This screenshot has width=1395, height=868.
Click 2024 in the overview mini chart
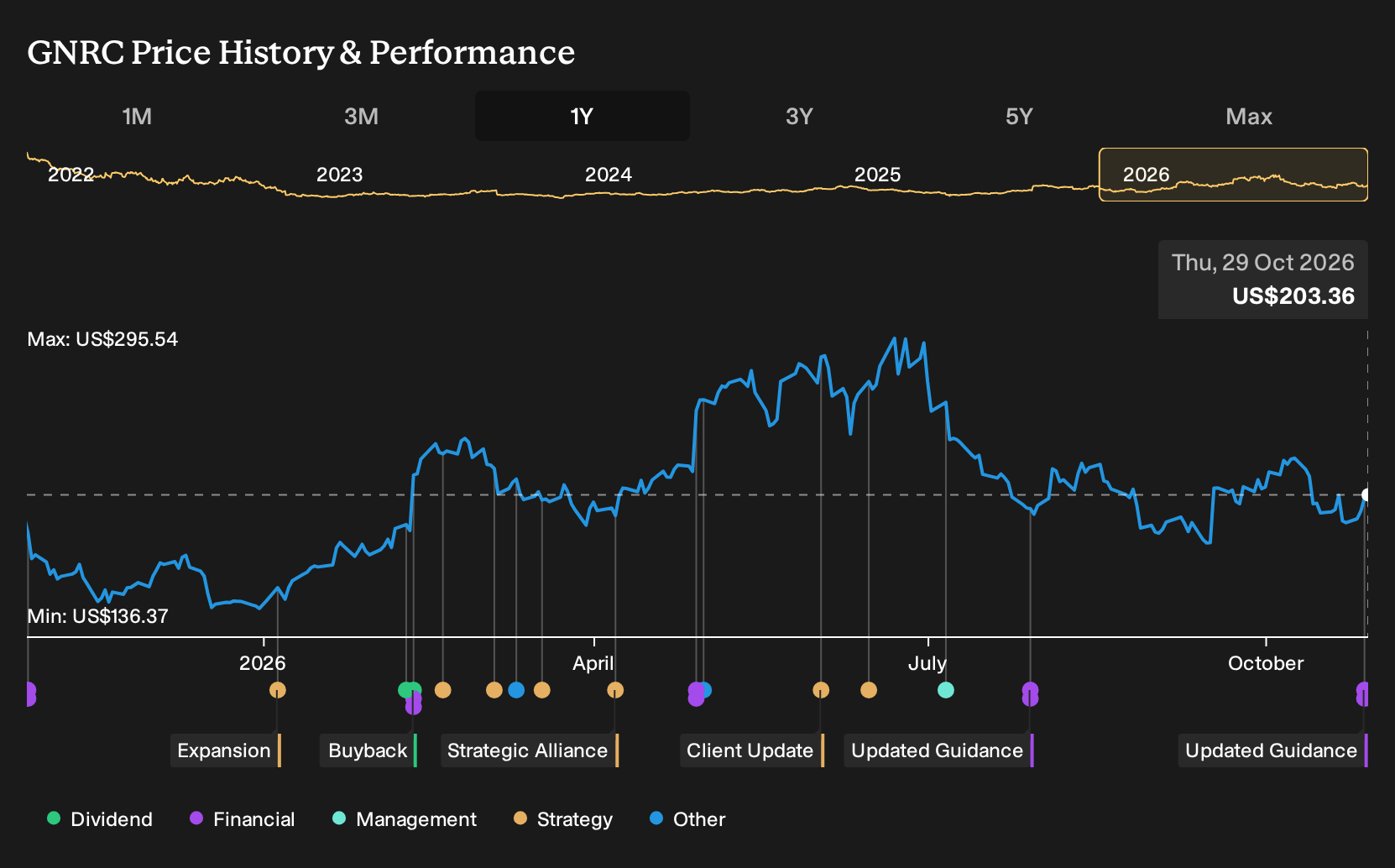click(609, 175)
